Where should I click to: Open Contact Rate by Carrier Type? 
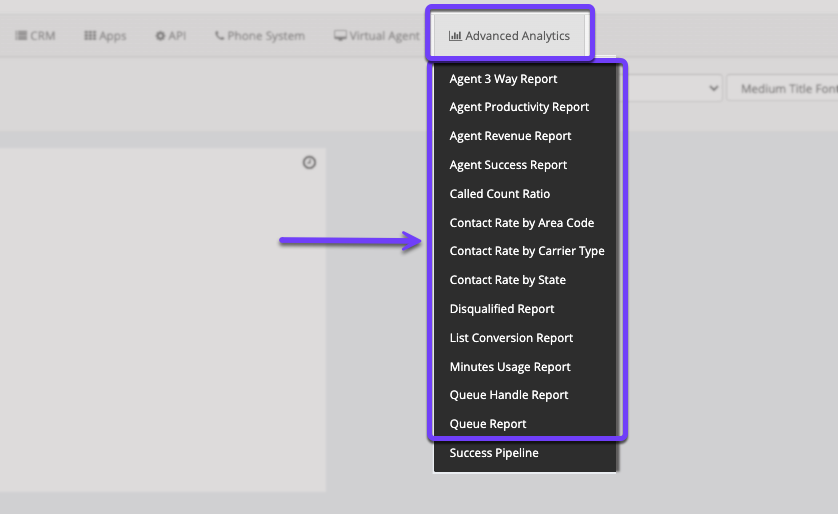pyautogui.click(x=527, y=251)
